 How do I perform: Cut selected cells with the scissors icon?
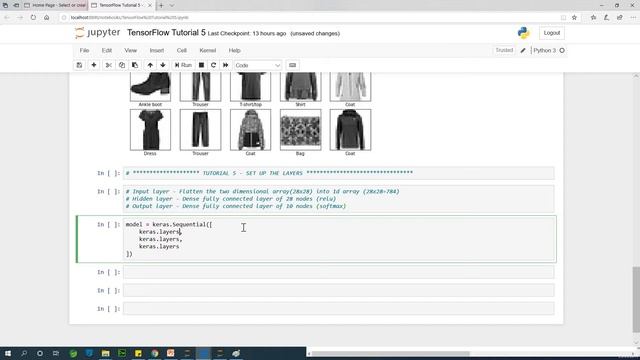click(109, 65)
